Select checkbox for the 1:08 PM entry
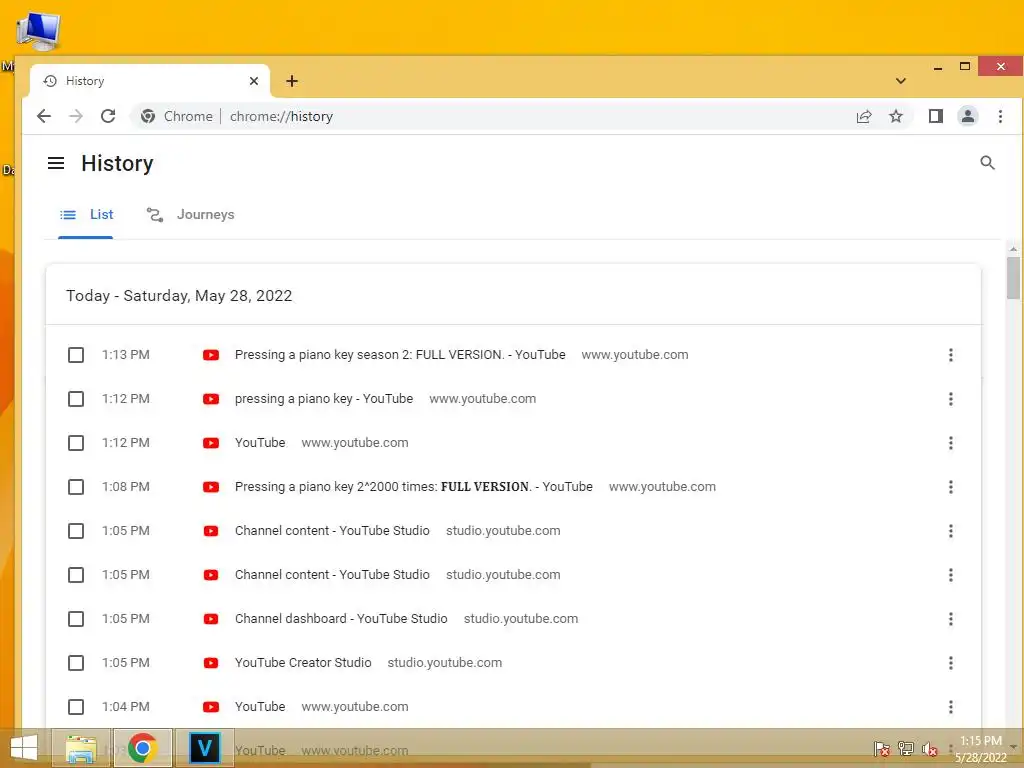This screenshot has height=768, width=1024. pos(76,487)
